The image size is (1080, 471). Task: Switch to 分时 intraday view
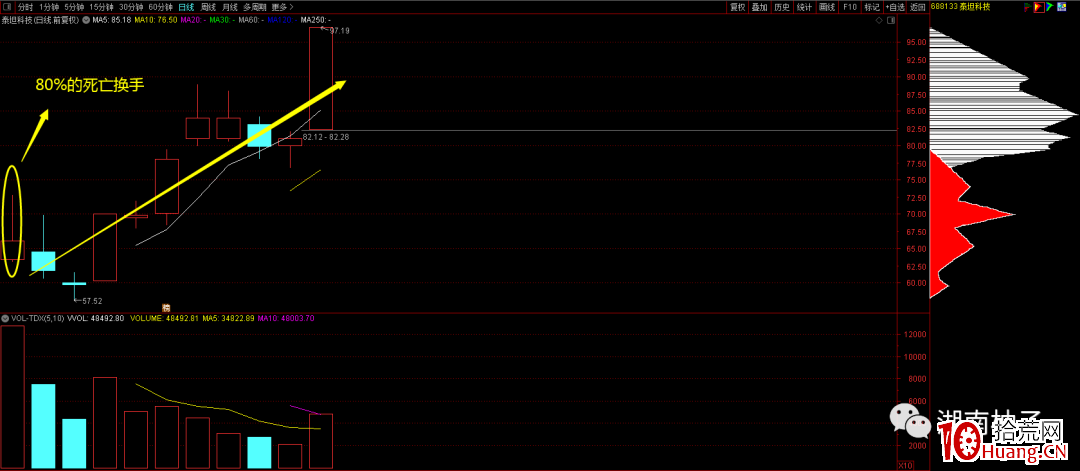pos(25,7)
